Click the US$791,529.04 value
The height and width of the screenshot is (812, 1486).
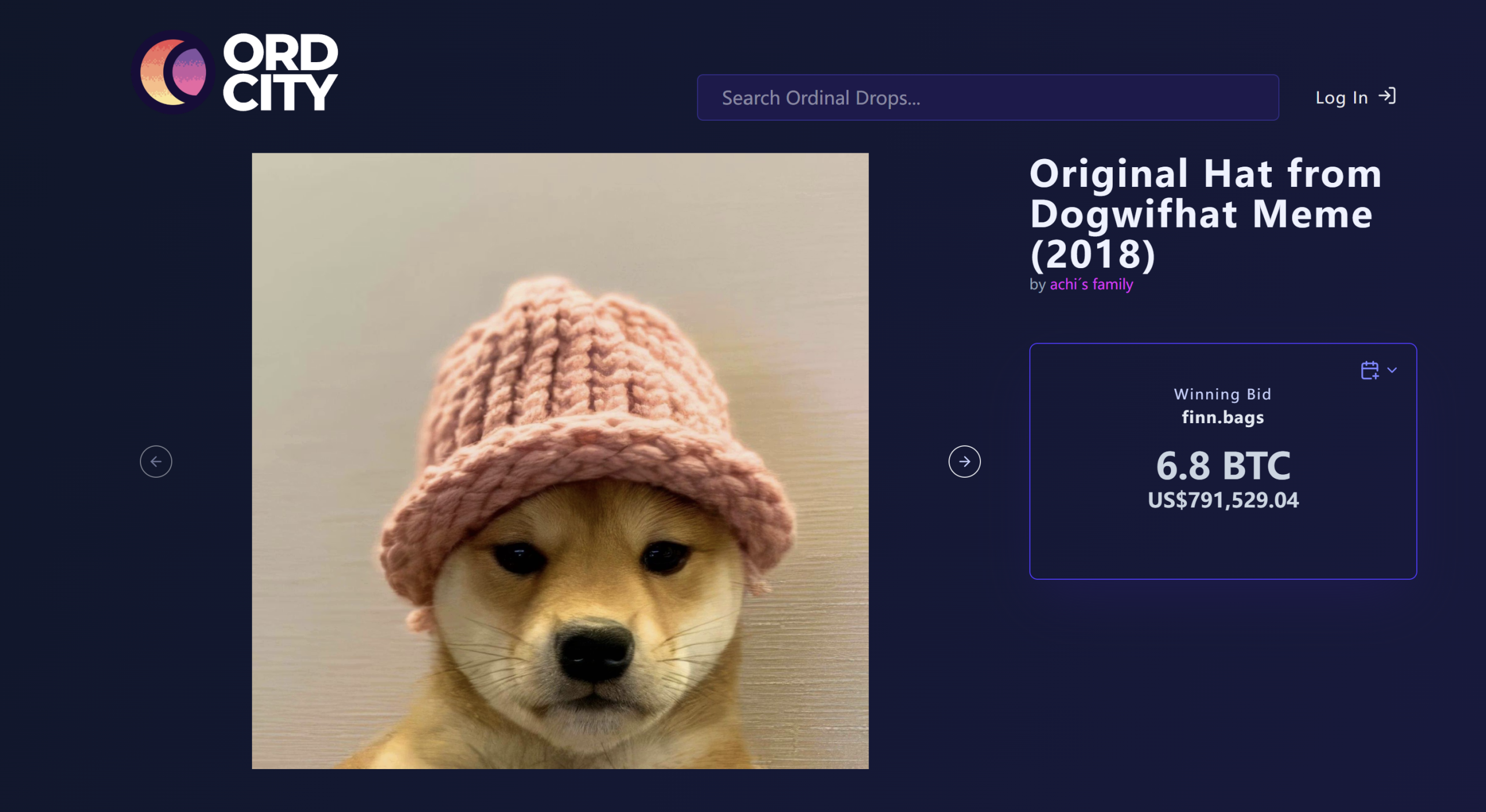pos(1223,500)
